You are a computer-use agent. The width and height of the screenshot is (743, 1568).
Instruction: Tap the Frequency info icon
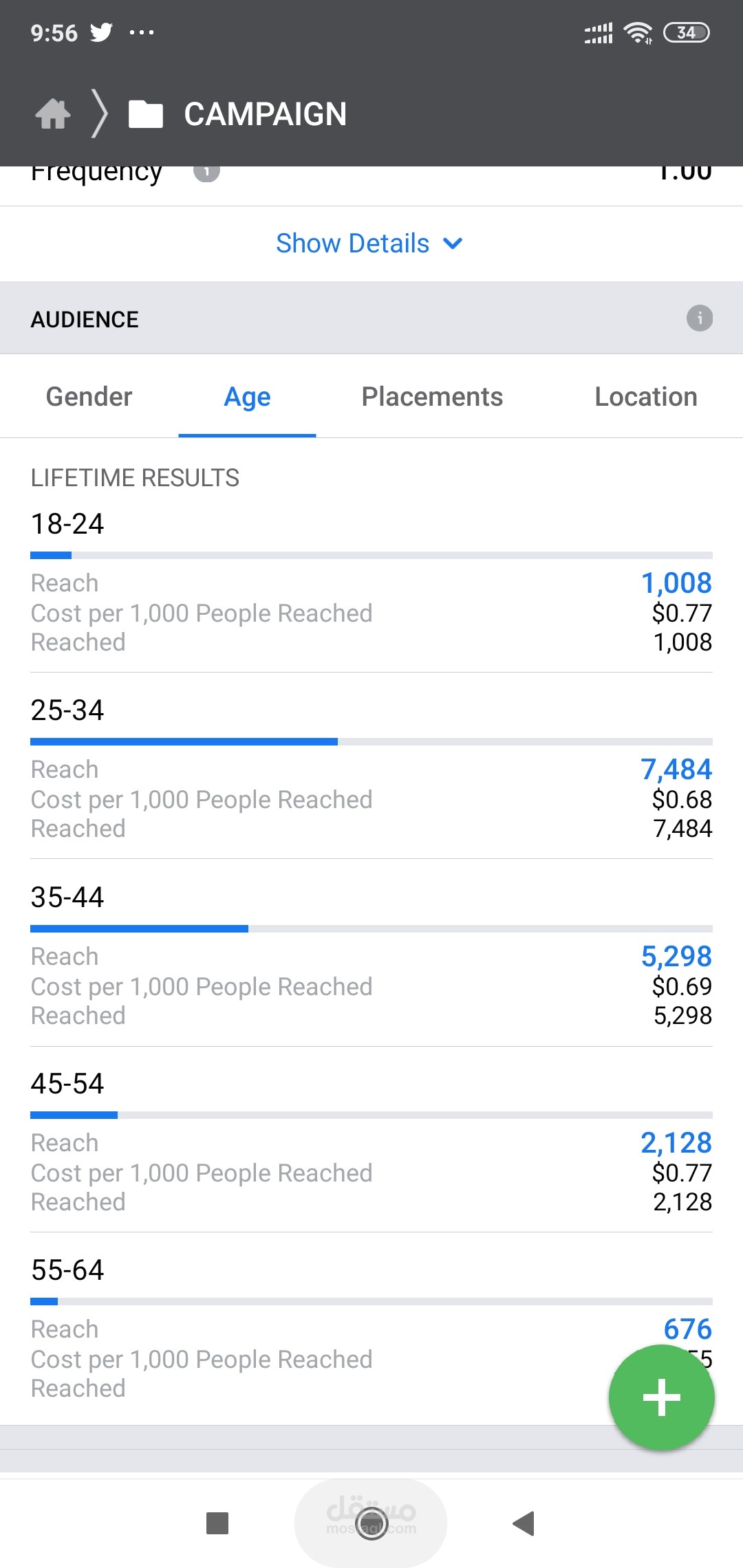point(206,173)
